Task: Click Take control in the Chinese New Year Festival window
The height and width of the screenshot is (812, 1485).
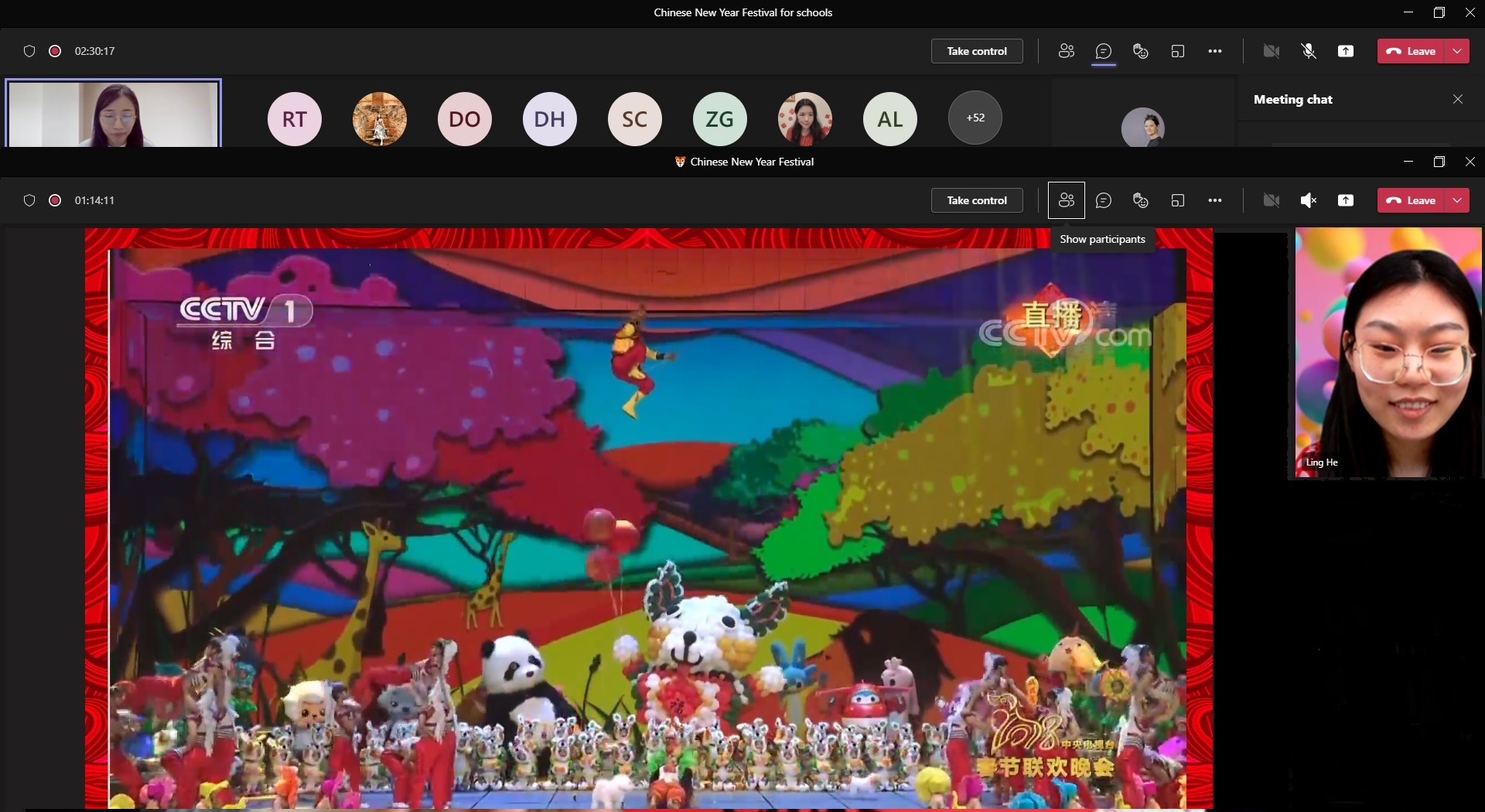Action: 977,200
